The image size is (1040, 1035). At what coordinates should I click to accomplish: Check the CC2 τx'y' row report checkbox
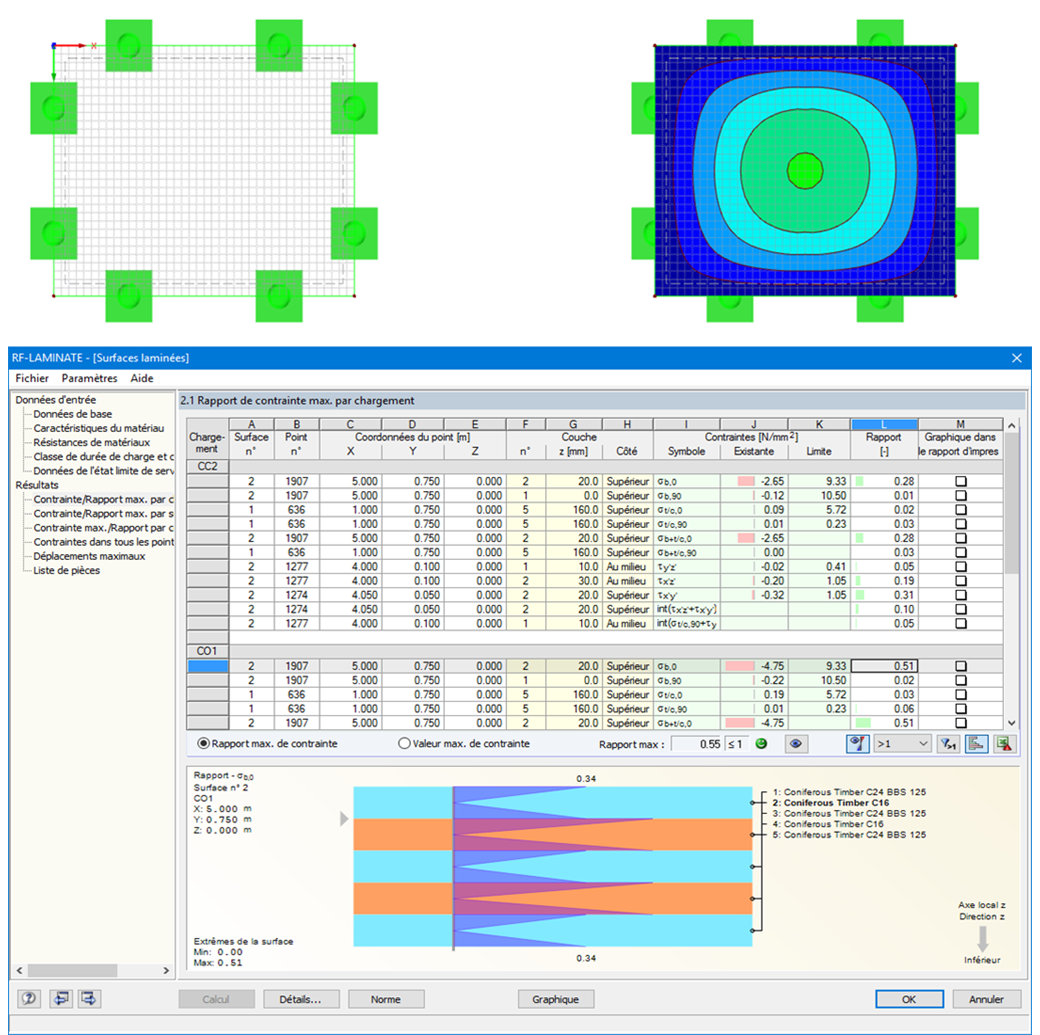tap(960, 595)
